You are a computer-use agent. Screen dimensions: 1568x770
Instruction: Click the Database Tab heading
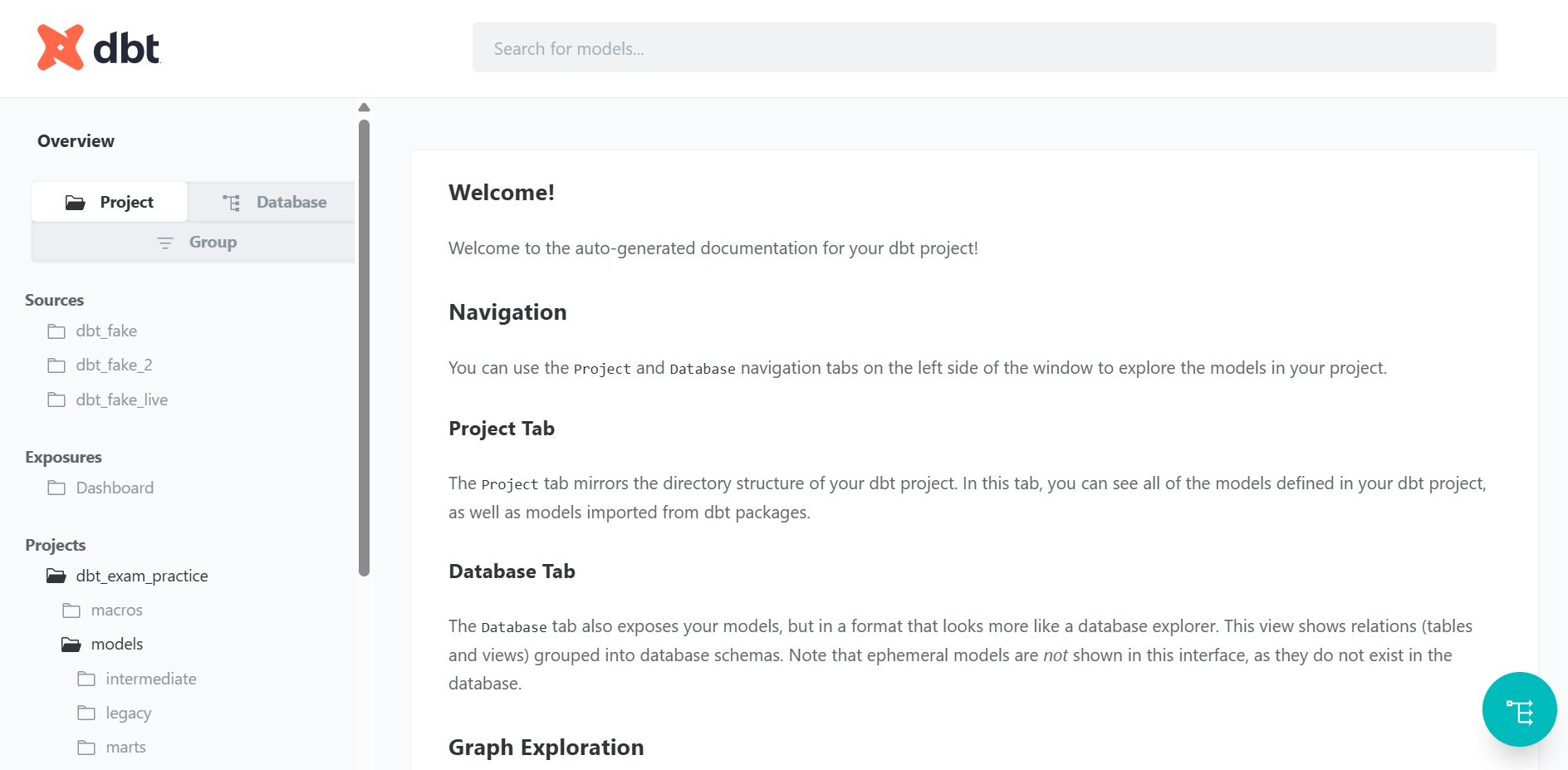(x=512, y=571)
